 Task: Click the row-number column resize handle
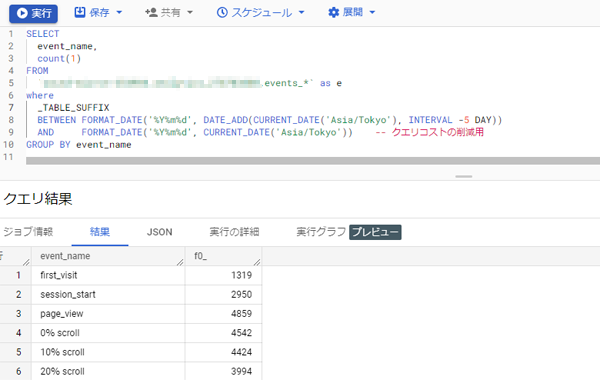pos(26,262)
